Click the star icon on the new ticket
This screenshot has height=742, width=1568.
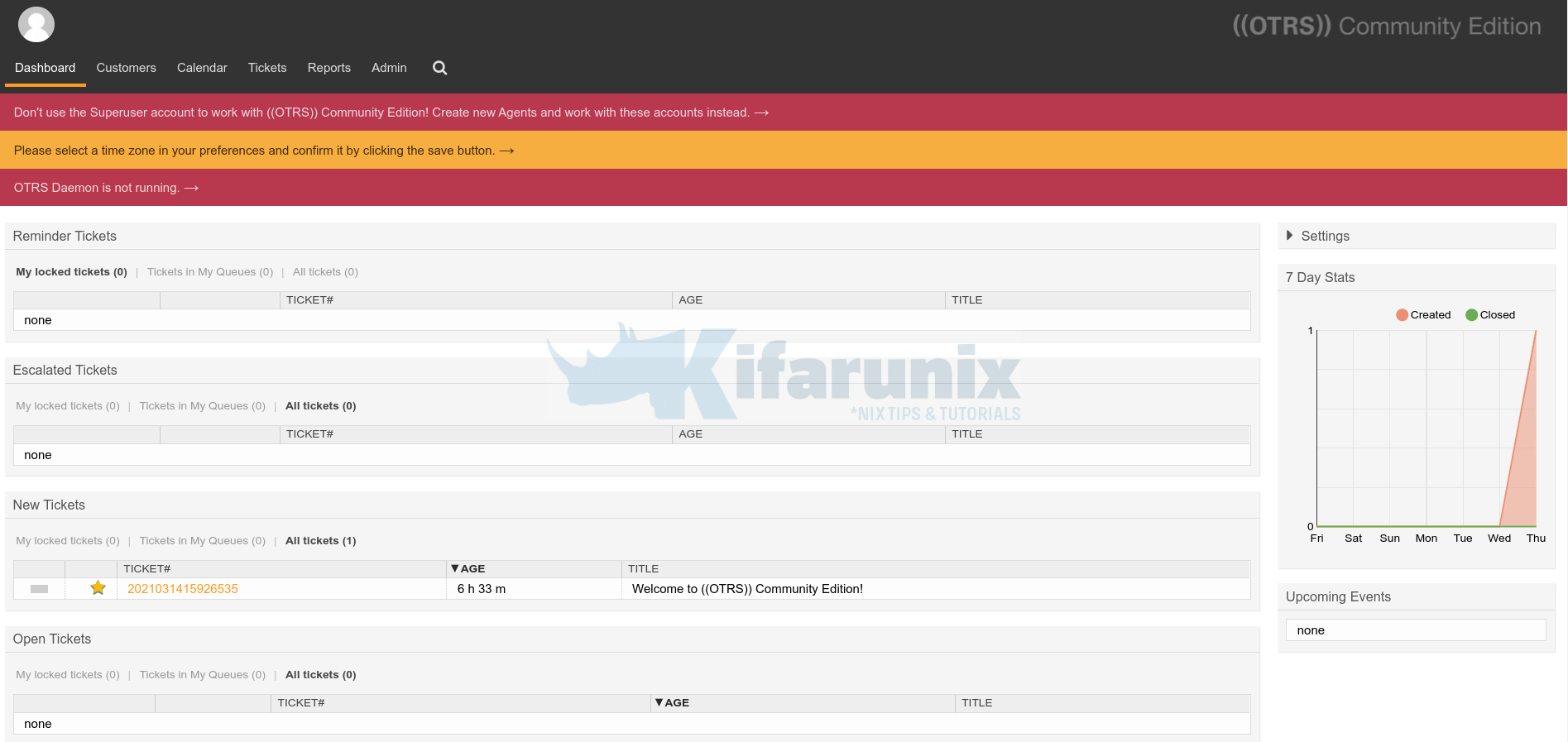98,588
